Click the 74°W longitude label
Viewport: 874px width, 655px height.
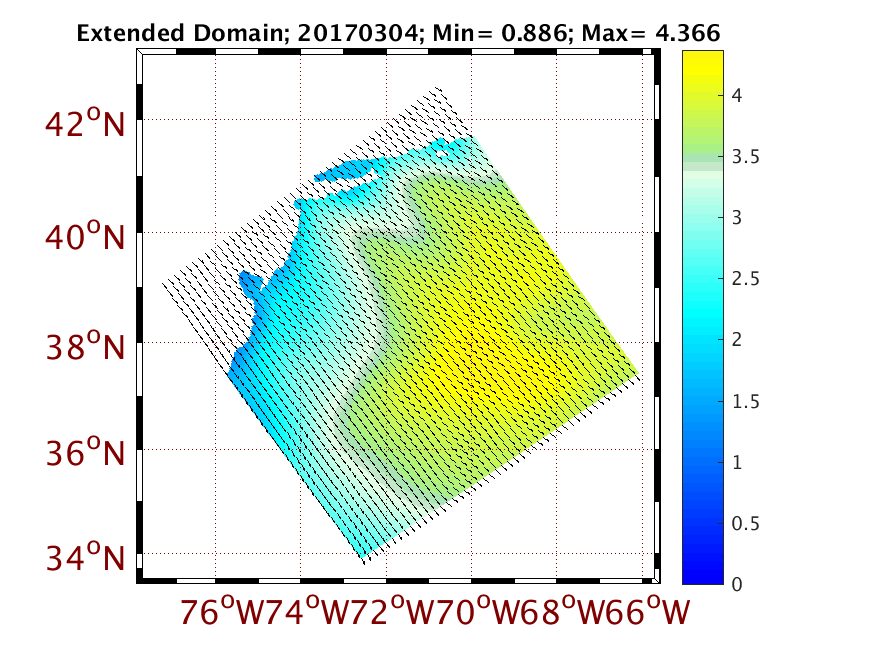click(308, 611)
